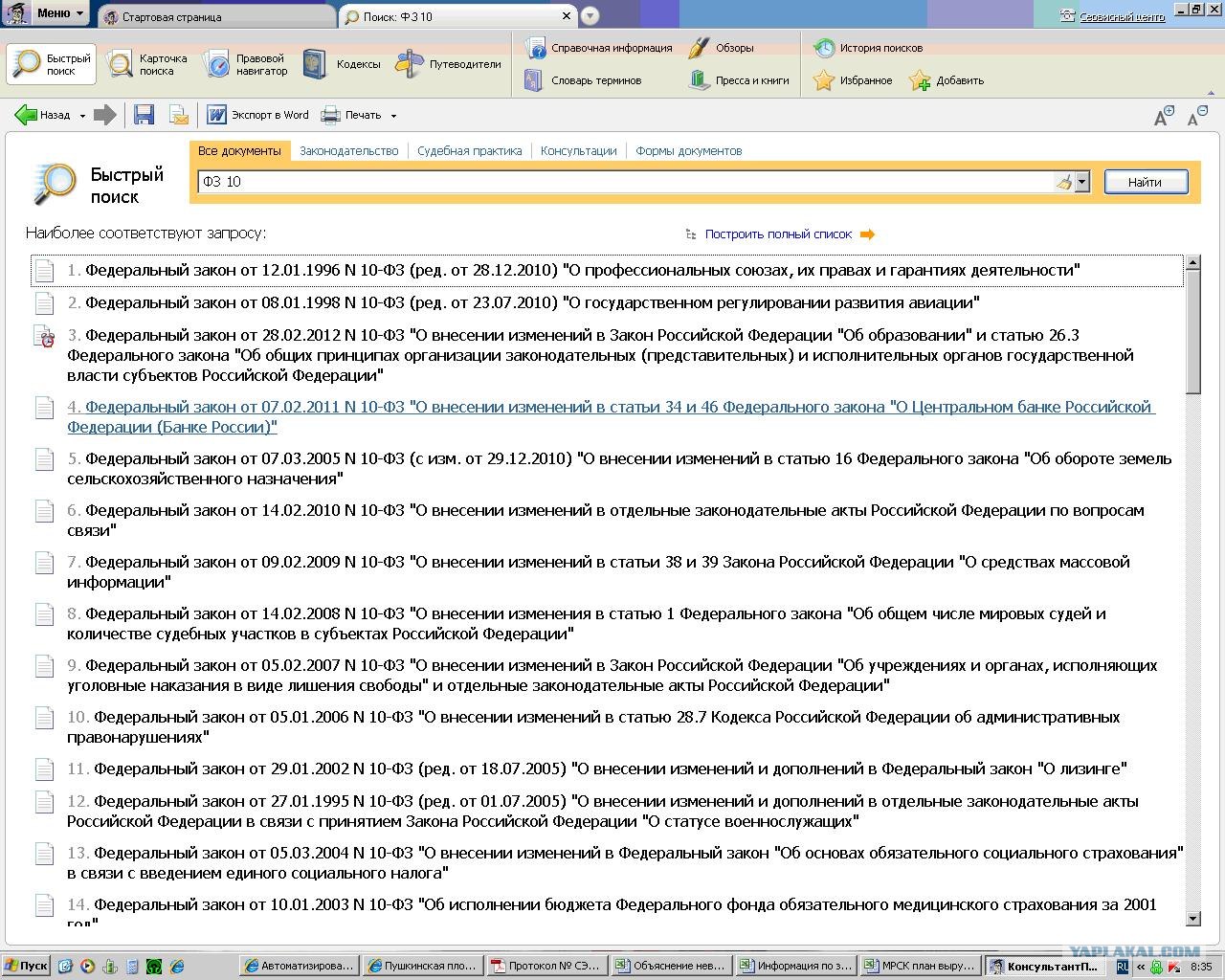This screenshot has width=1225, height=980.
Task: Click the search query input field
Action: 626,182
